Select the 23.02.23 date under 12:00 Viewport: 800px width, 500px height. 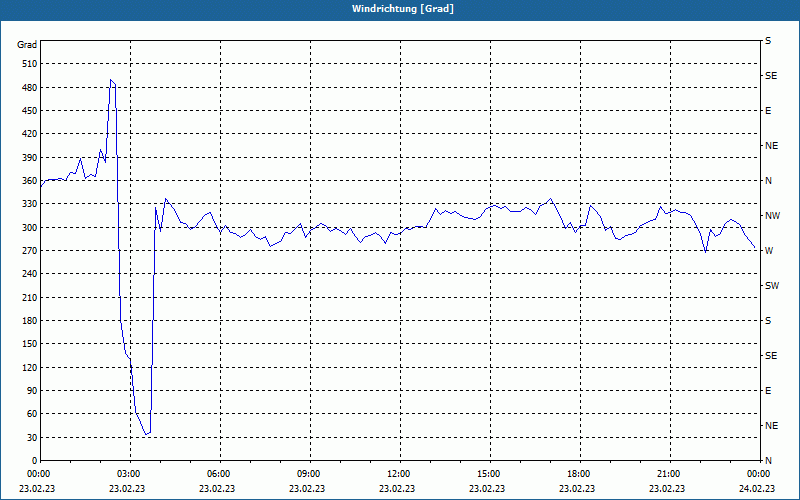tap(397, 489)
